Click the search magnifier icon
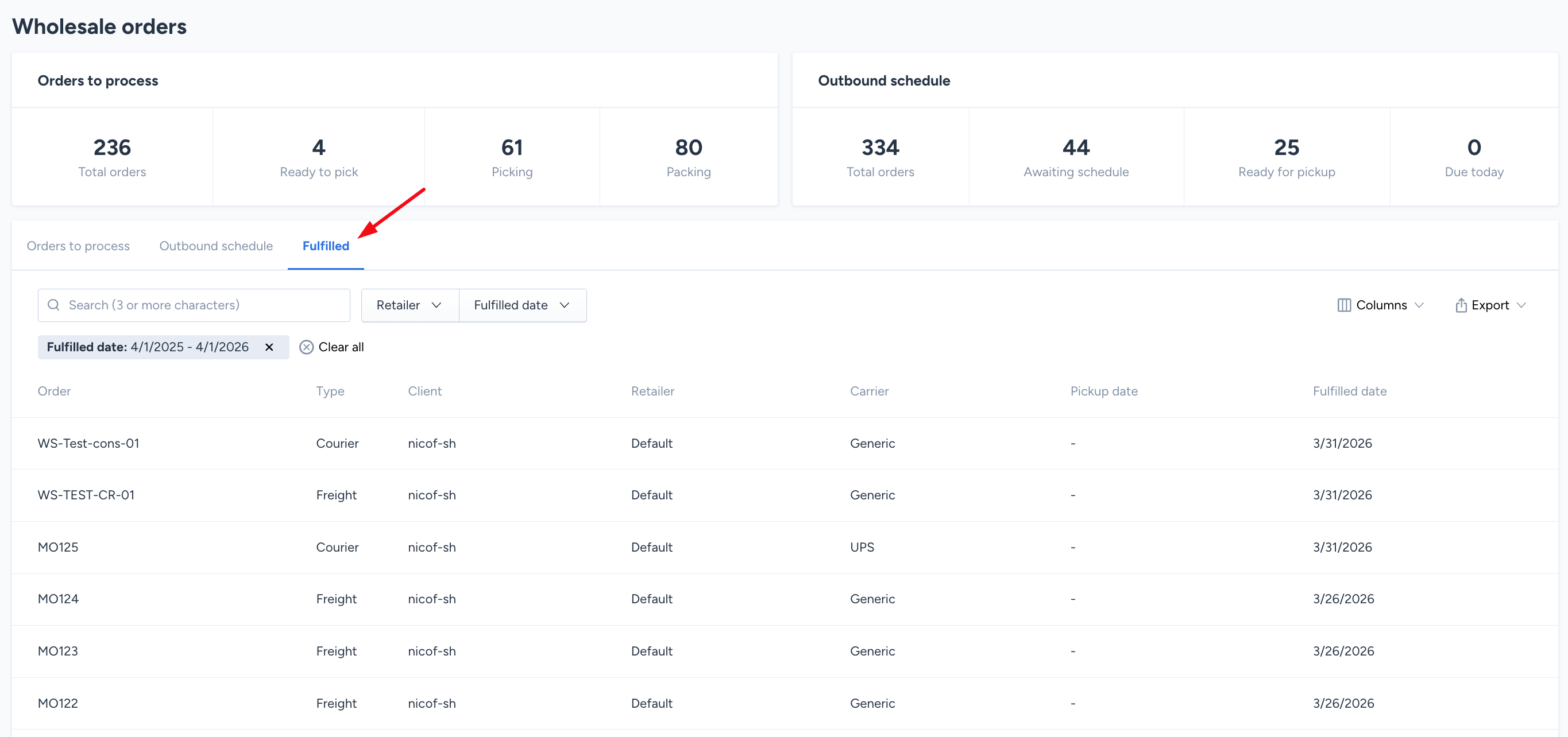 [x=53, y=305]
